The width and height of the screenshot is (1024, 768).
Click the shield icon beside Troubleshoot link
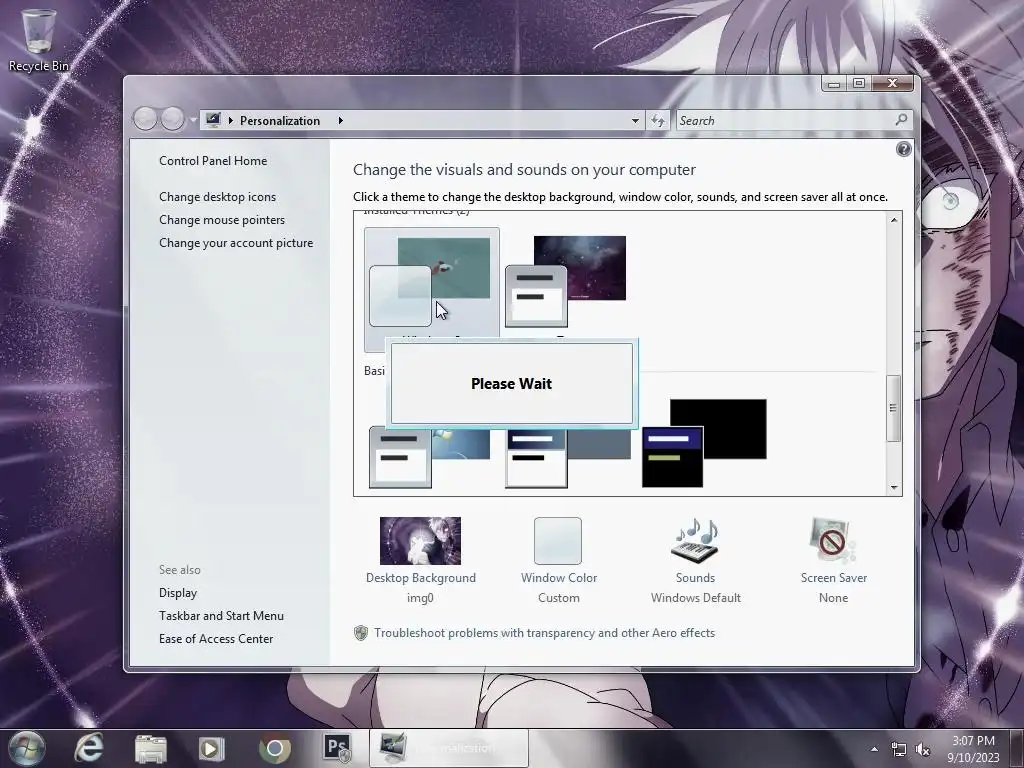coord(360,633)
